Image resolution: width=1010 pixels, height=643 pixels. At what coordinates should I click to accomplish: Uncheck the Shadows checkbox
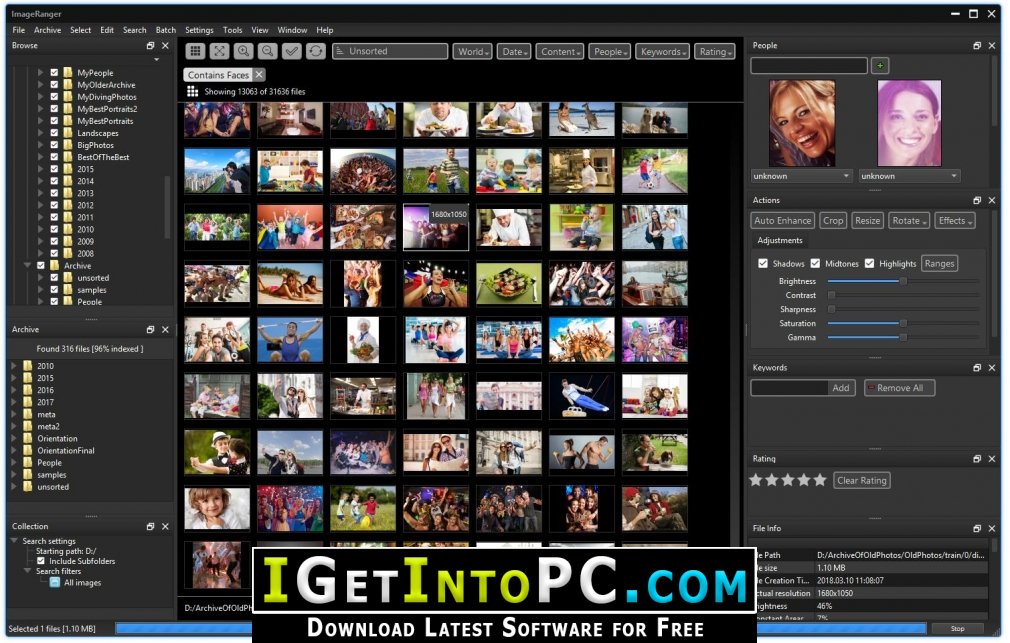point(763,264)
